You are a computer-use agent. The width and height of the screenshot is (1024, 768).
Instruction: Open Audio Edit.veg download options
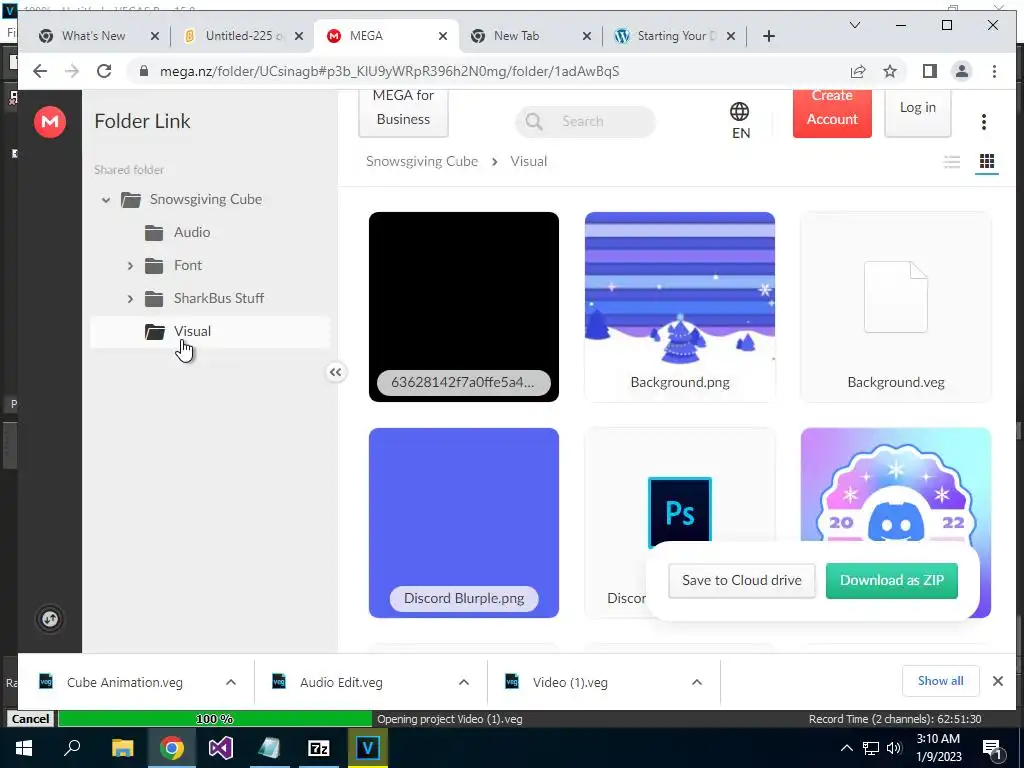[464, 682]
